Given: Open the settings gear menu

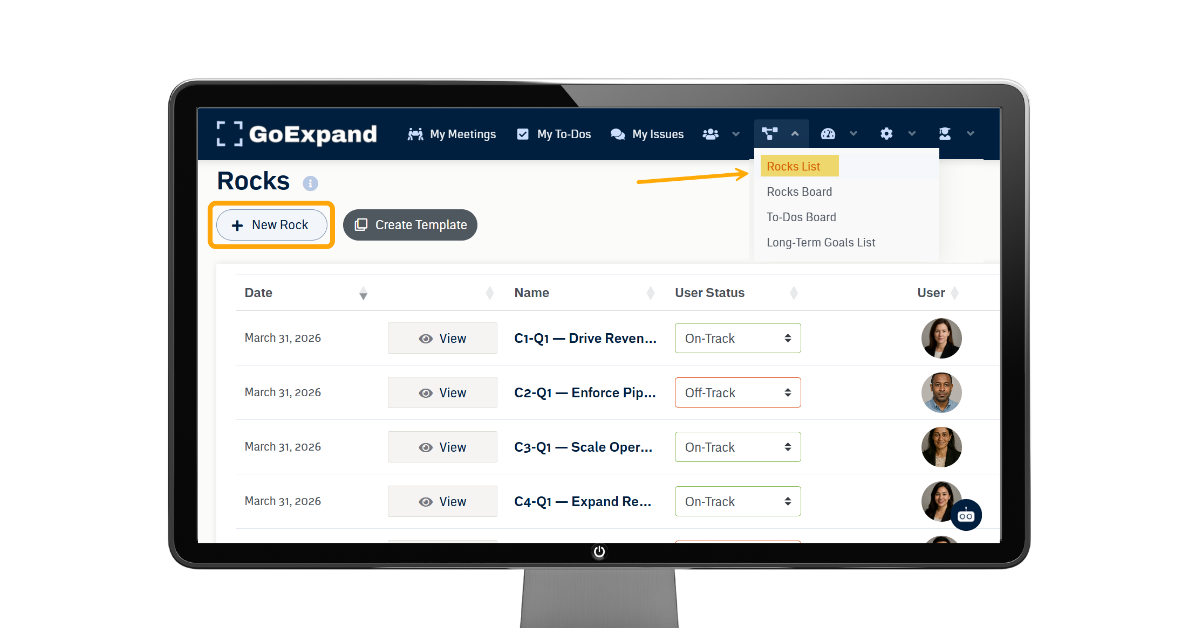Looking at the screenshot, I should point(886,134).
